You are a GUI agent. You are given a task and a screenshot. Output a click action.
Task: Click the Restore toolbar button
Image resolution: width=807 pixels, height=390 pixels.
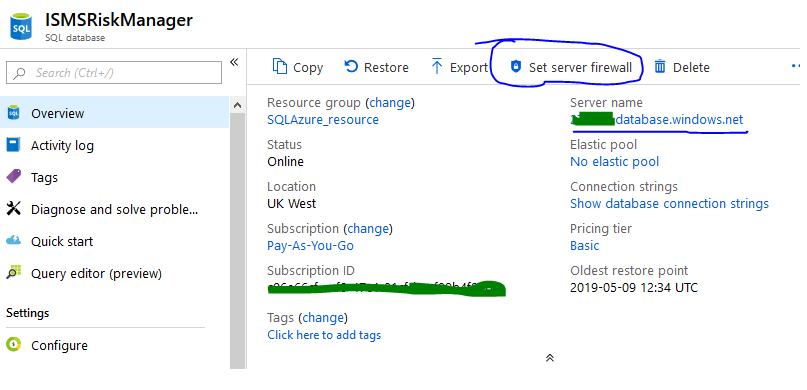click(x=376, y=67)
